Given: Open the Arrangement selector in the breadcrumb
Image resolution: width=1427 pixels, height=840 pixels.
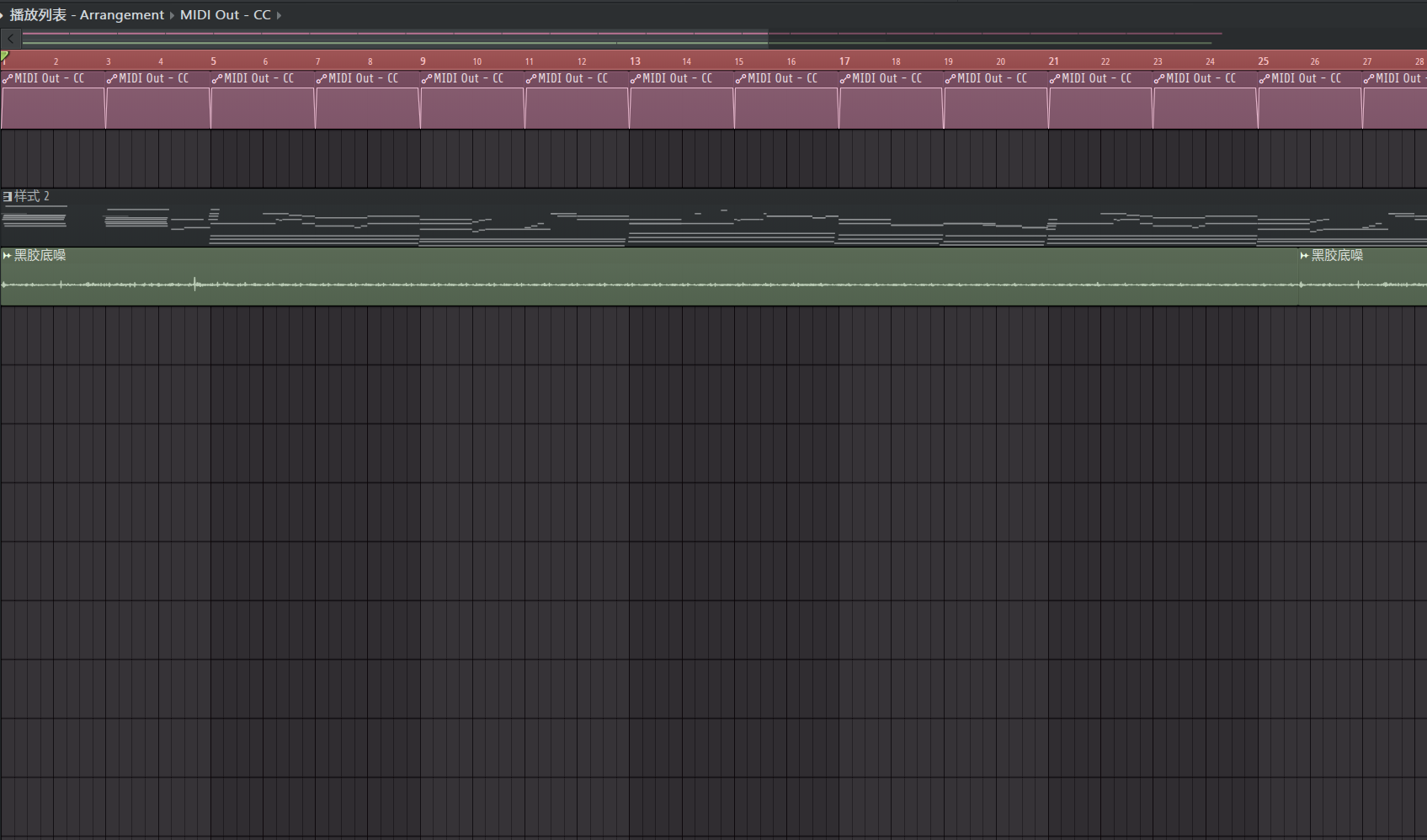Looking at the screenshot, I should (122, 15).
